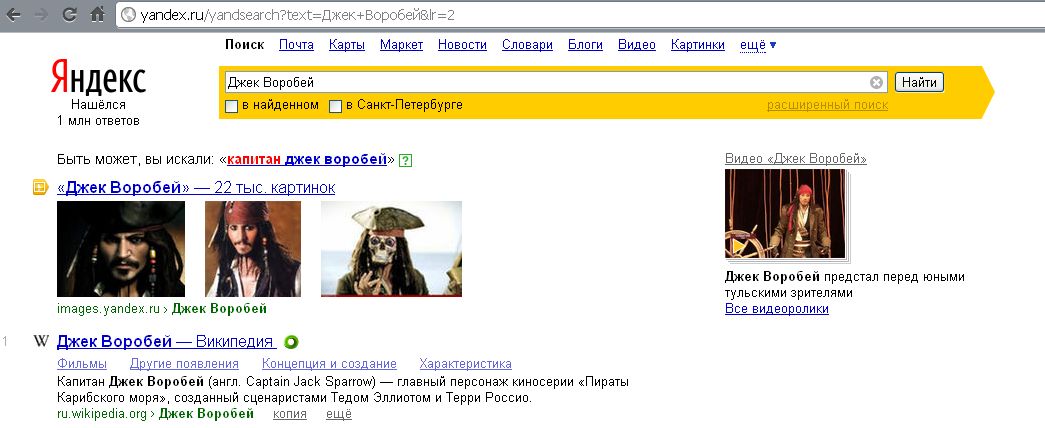Open the Все видеоролики link
This screenshot has width=1045, height=428.
777,309
